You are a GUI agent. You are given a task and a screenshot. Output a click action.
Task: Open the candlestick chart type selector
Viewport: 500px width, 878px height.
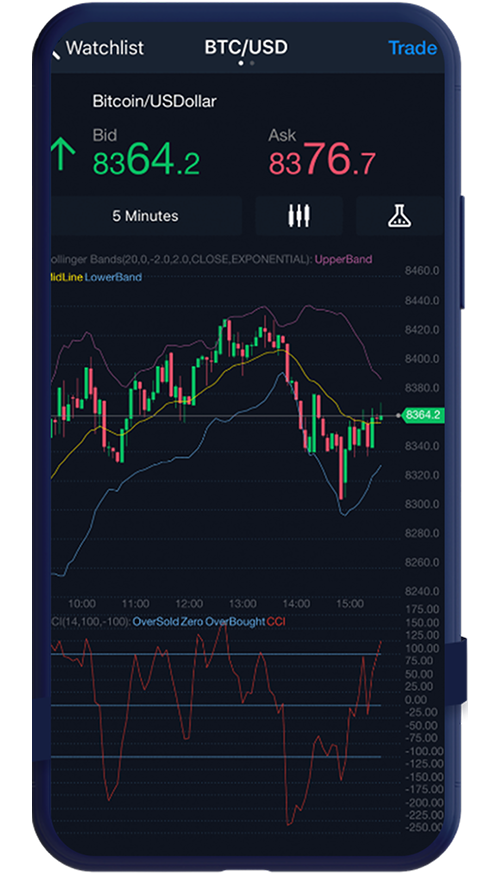pos(299,216)
